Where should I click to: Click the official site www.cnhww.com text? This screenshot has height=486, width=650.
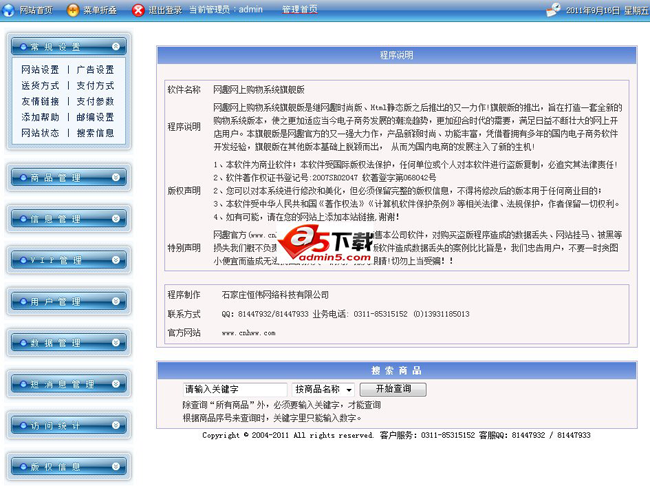pyautogui.click(x=248, y=333)
